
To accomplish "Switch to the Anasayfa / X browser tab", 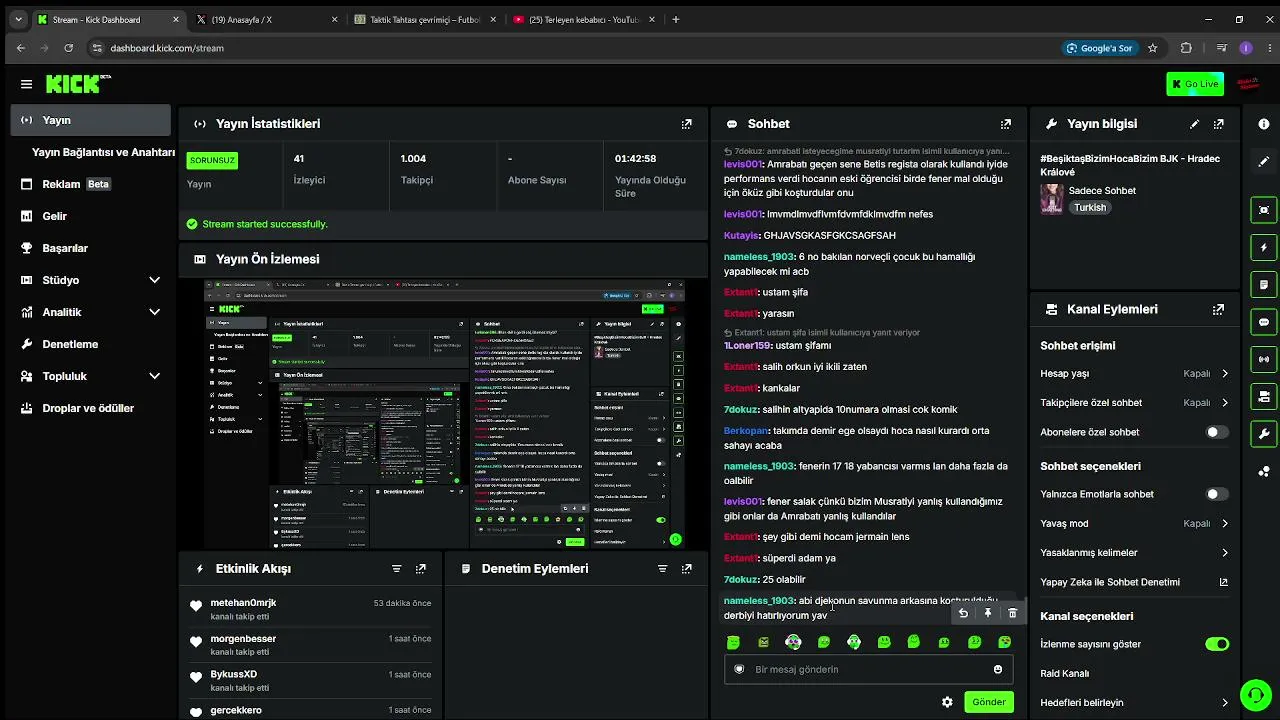I will 265,19.
